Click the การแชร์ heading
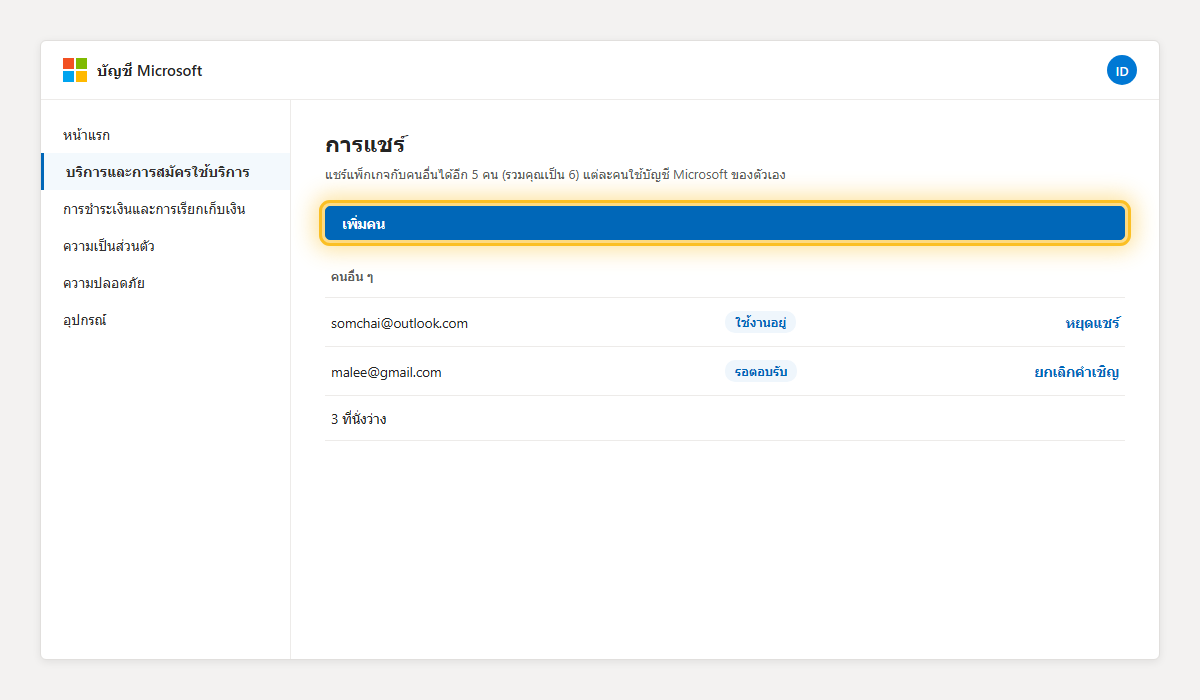The image size is (1200, 700). [366, 144]
